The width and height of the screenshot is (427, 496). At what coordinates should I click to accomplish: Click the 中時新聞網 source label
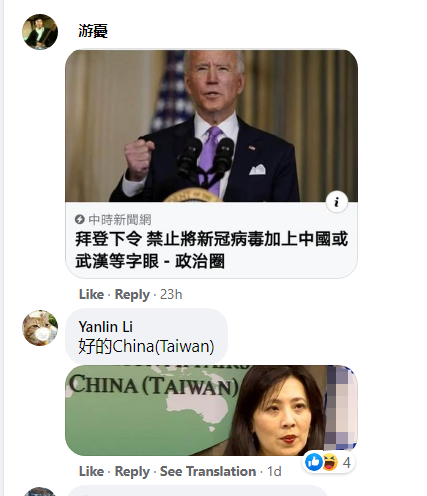coord(120,220)
